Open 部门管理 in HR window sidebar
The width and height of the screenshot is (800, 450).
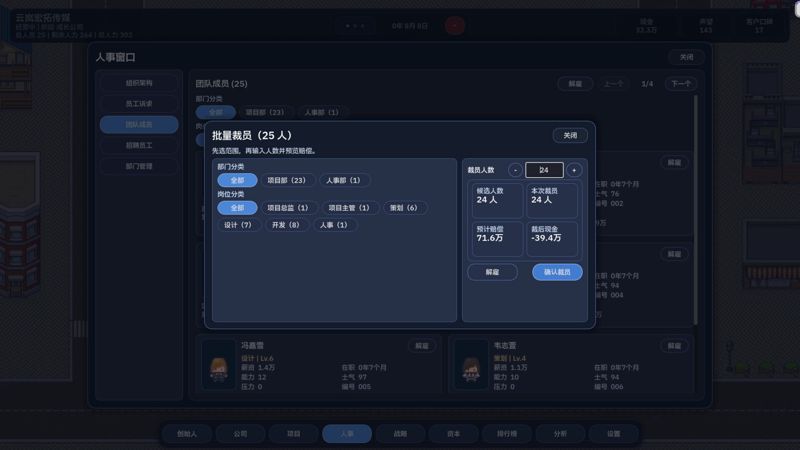tap(139, 166)
